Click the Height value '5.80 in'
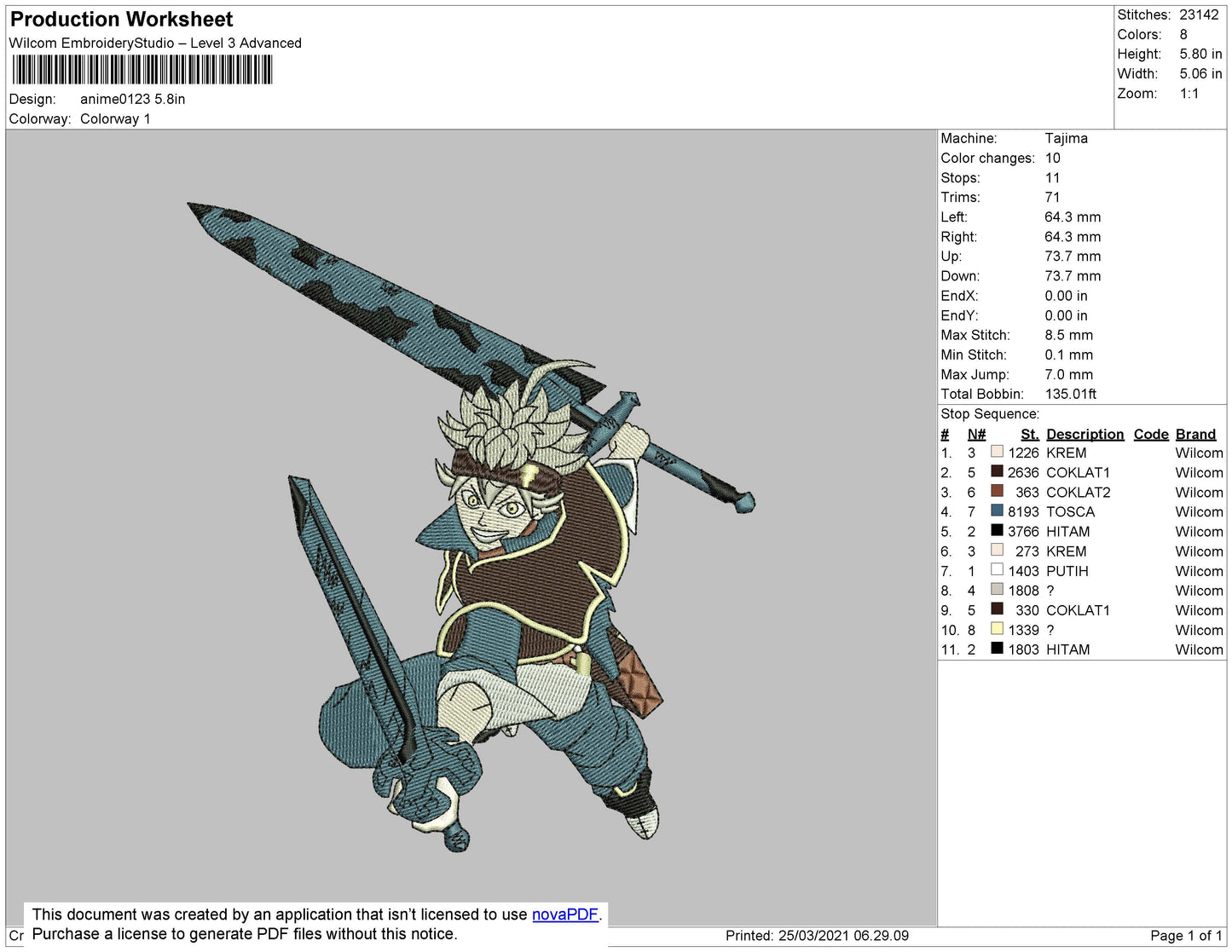Viewport: 1232px width, 952px height. [1200, 54]
